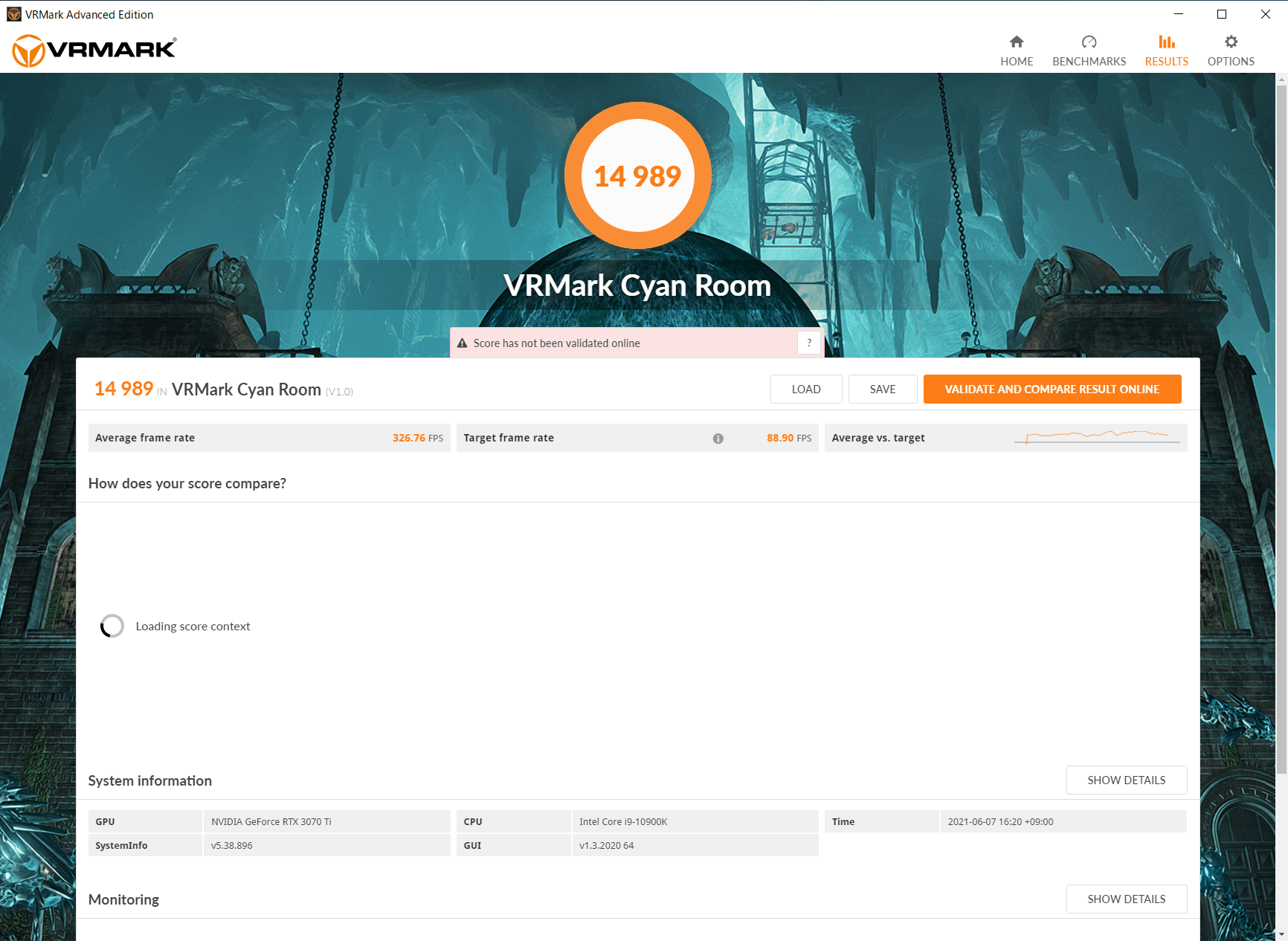This screenshot has width=1288, height=941.
Task: Click the scrollbar down arrow
Action: click(x=1281, y=934)
